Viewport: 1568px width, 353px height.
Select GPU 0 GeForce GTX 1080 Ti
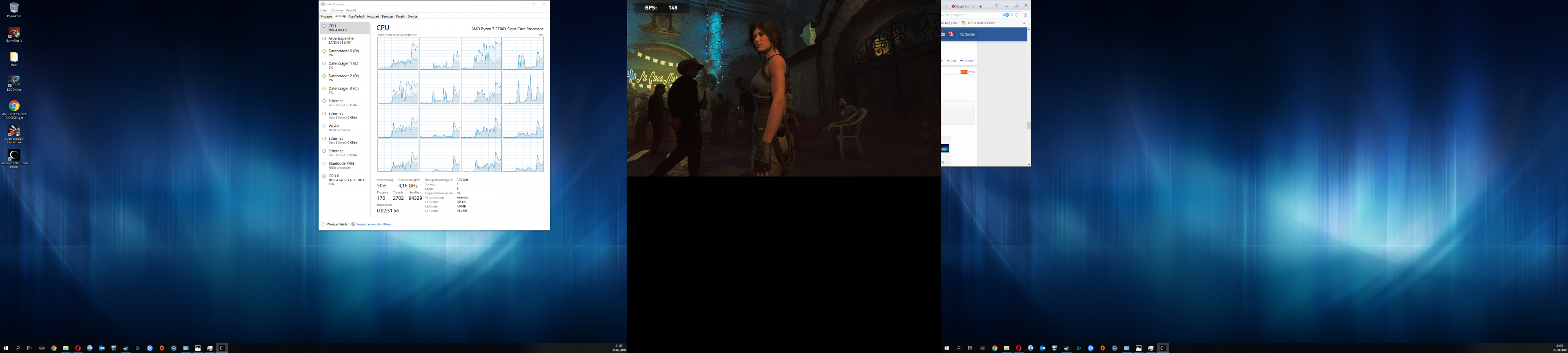click(x=345, y=179)
